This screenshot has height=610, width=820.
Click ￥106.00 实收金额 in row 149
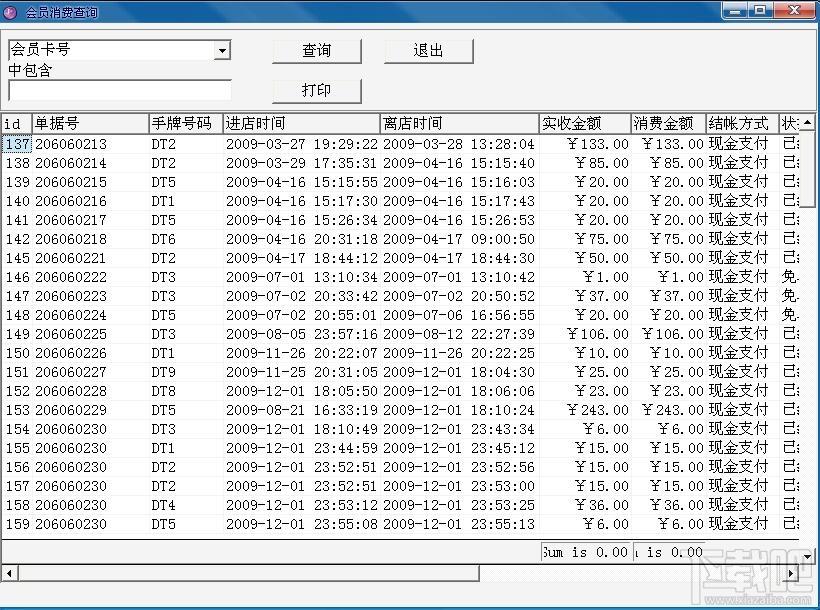coord(598,334)
